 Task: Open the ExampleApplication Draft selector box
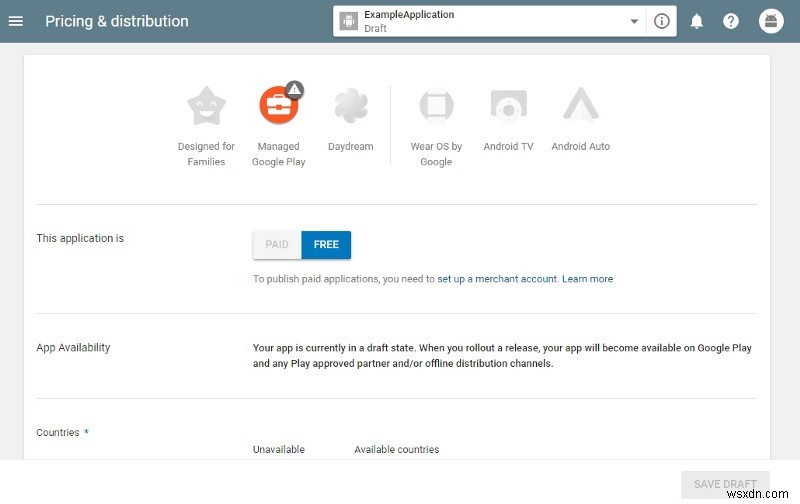[x=505, y=21]
